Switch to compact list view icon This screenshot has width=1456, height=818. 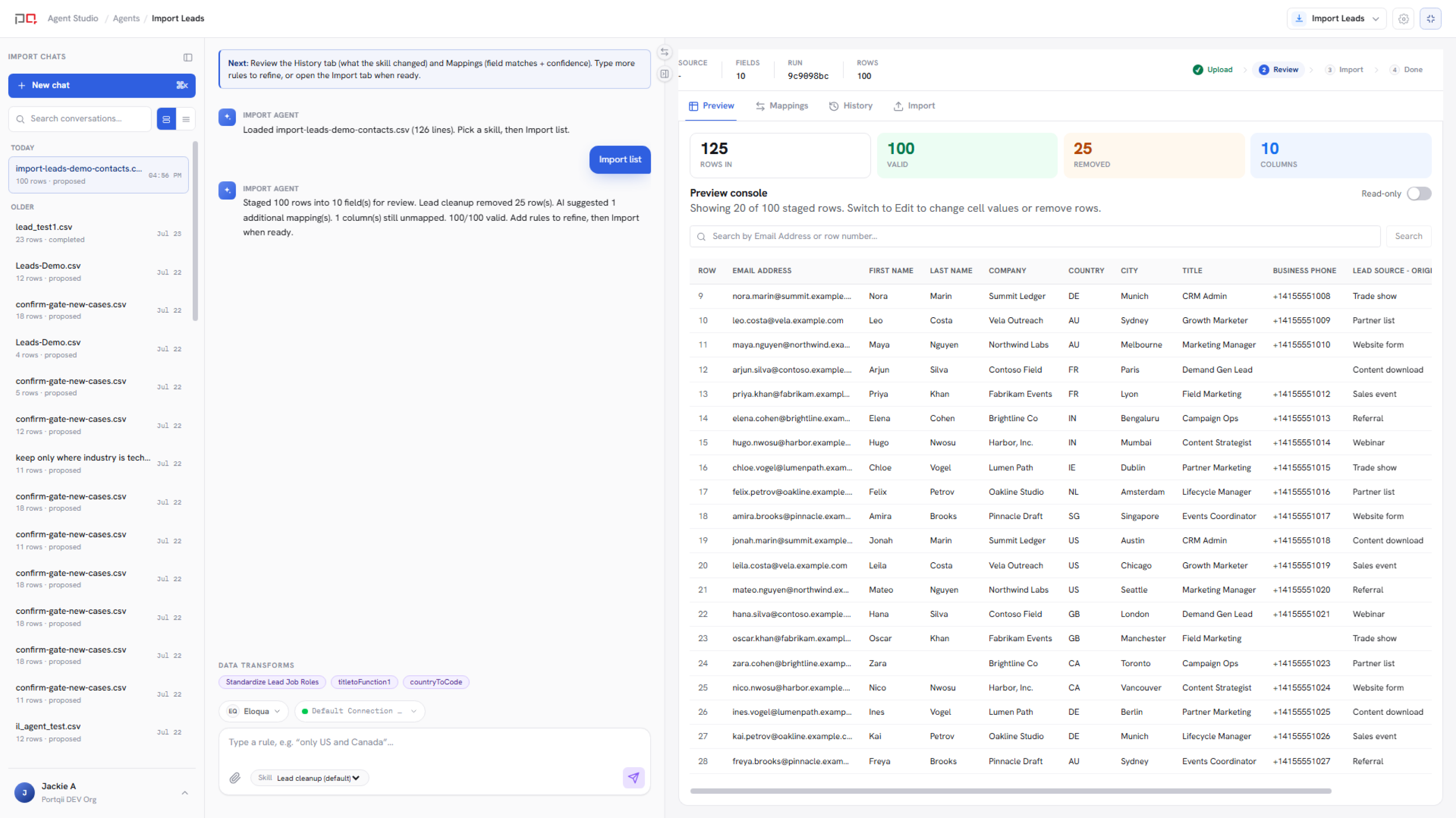click(x=186, y=119)
